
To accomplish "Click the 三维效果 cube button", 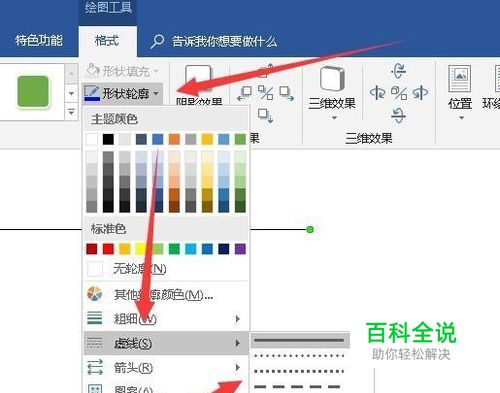I will (x=332, y=79).
